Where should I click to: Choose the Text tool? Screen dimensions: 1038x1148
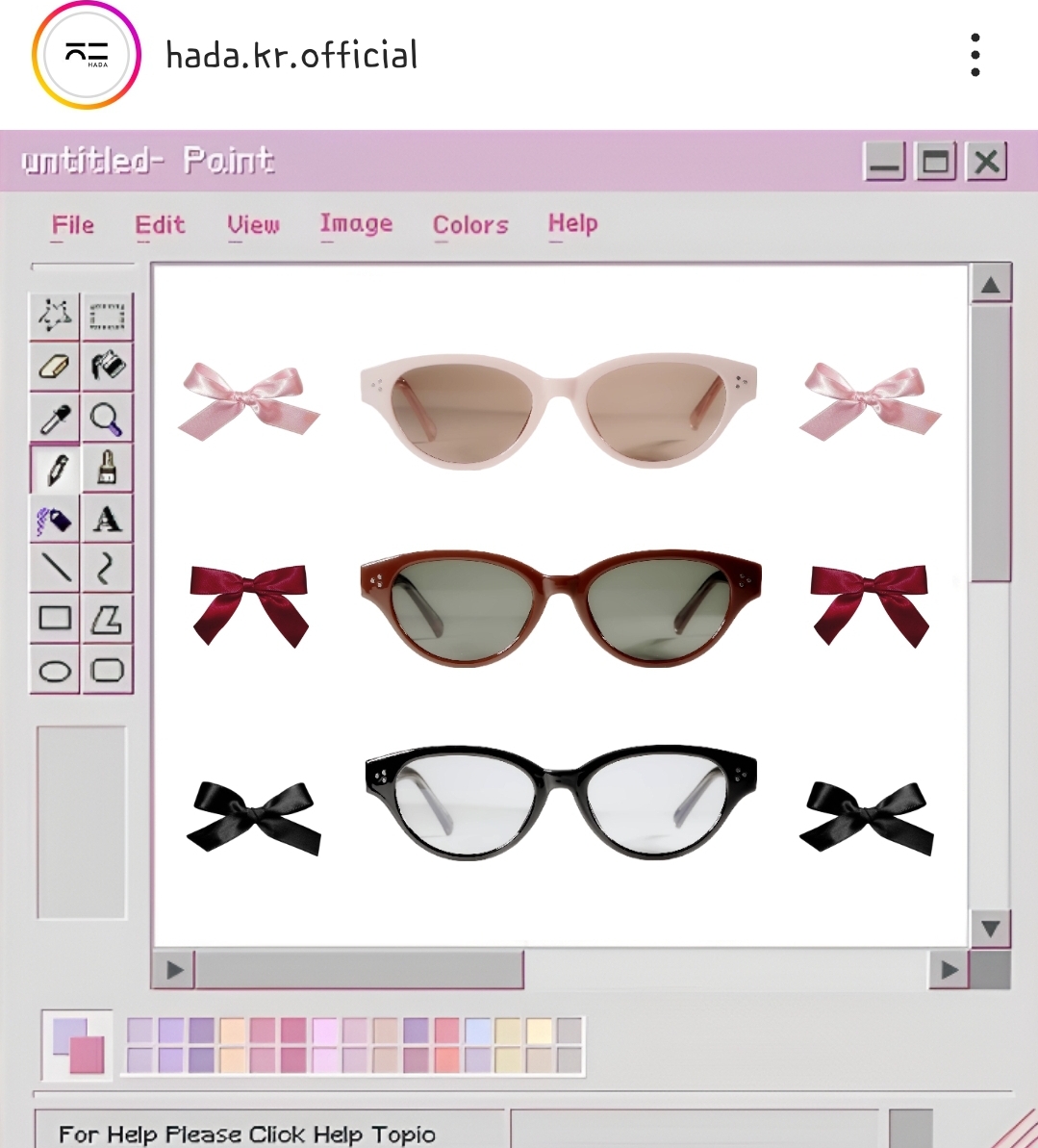click(107, 520)
